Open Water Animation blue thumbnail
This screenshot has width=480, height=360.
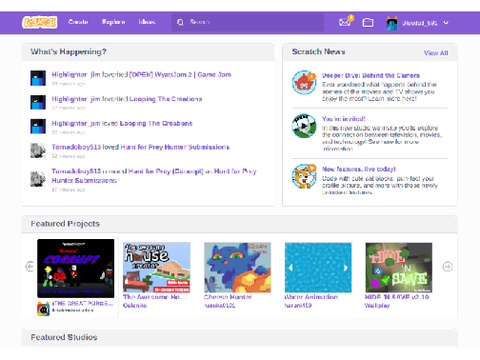318,268
